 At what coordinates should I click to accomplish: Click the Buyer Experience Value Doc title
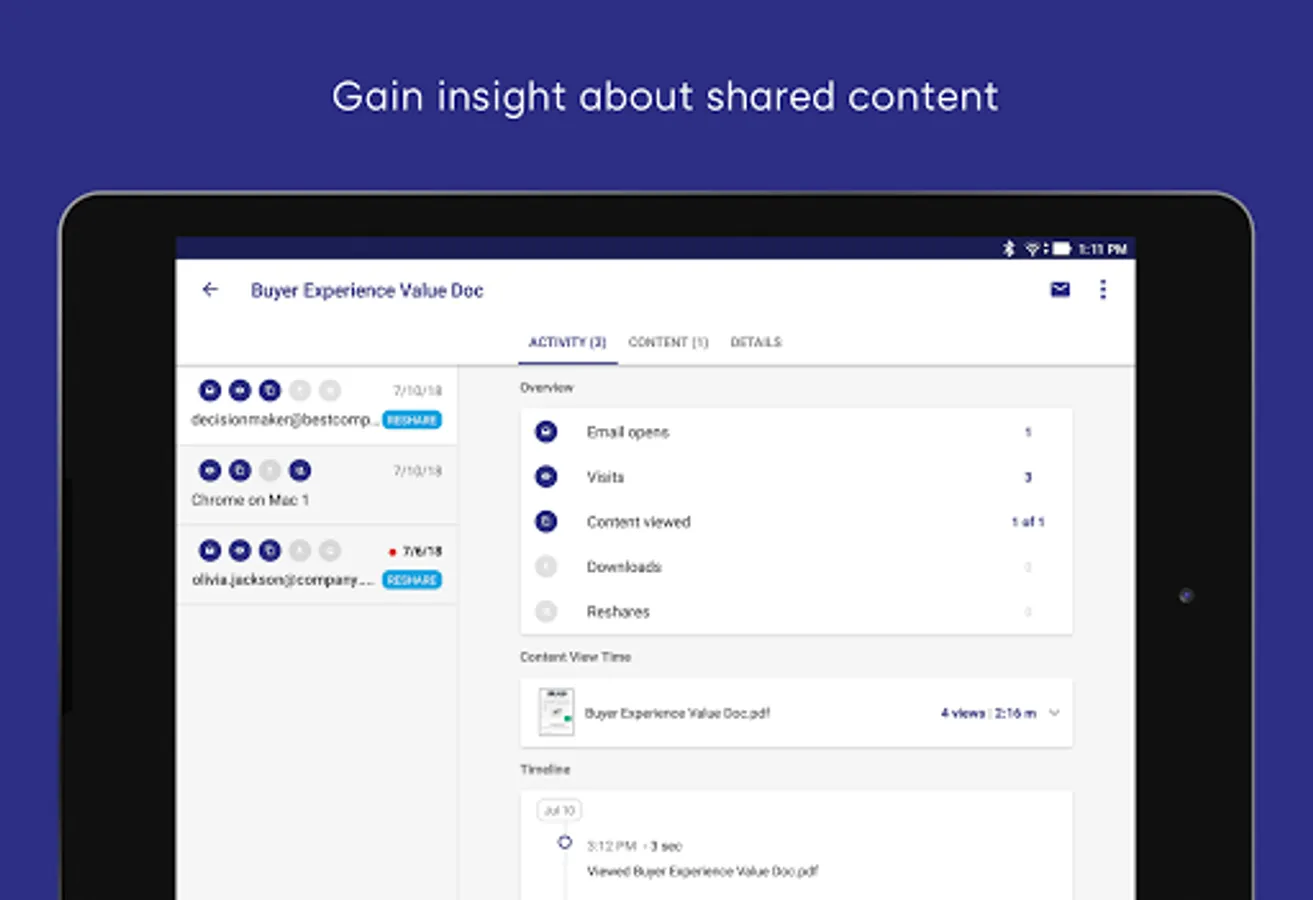pos(367,291)
